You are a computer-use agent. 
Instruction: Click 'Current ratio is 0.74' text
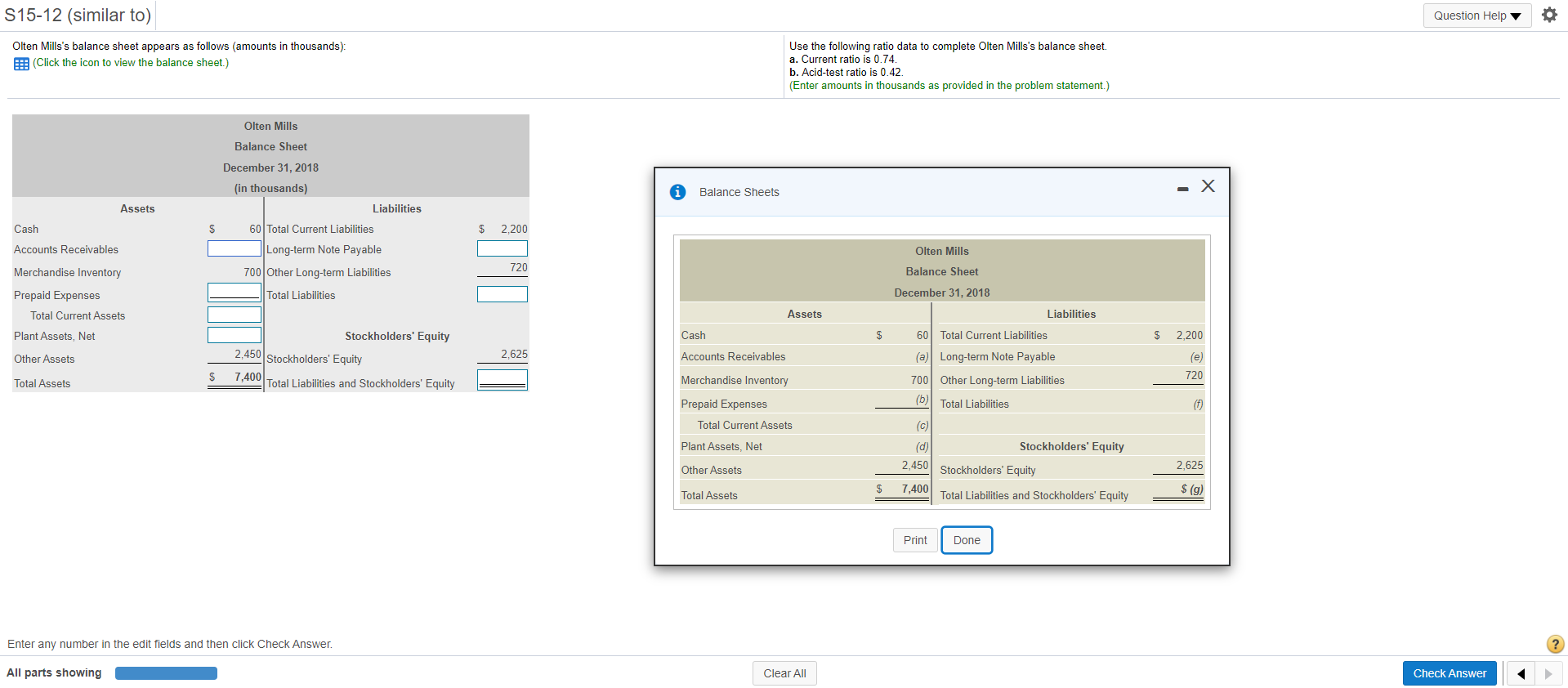(848, 60)
